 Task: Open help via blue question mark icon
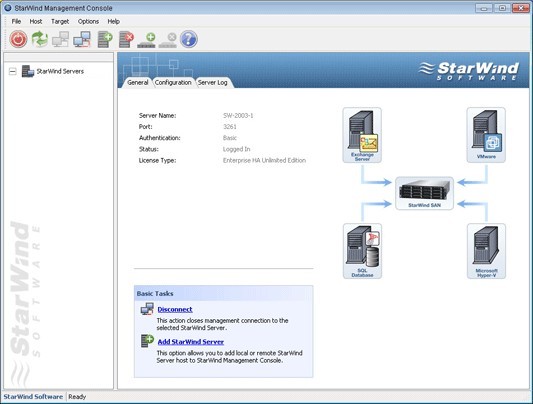[x=189, y=39]
